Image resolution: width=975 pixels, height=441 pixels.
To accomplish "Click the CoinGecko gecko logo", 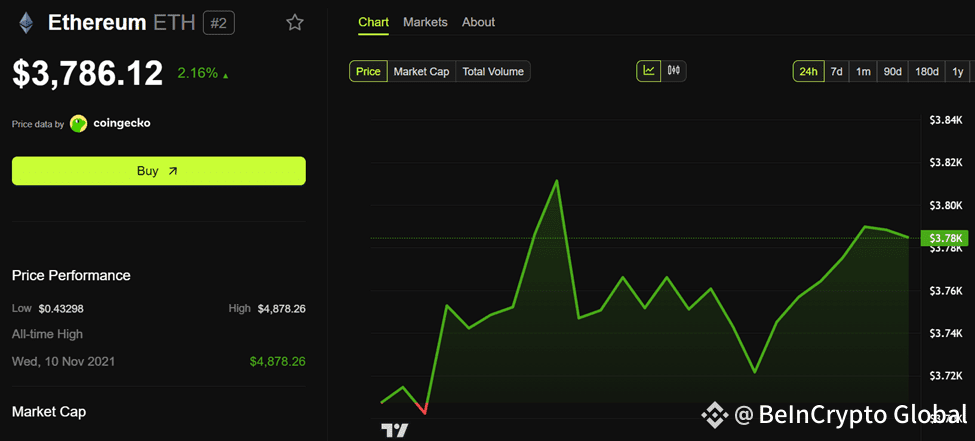I will (78, 124).
